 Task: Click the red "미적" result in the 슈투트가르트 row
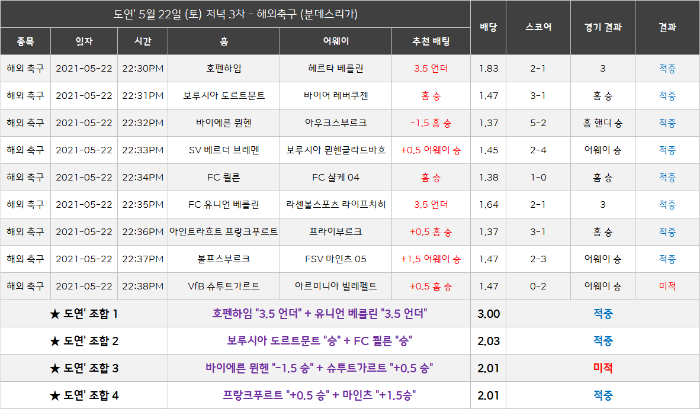(x=667, y=287)
